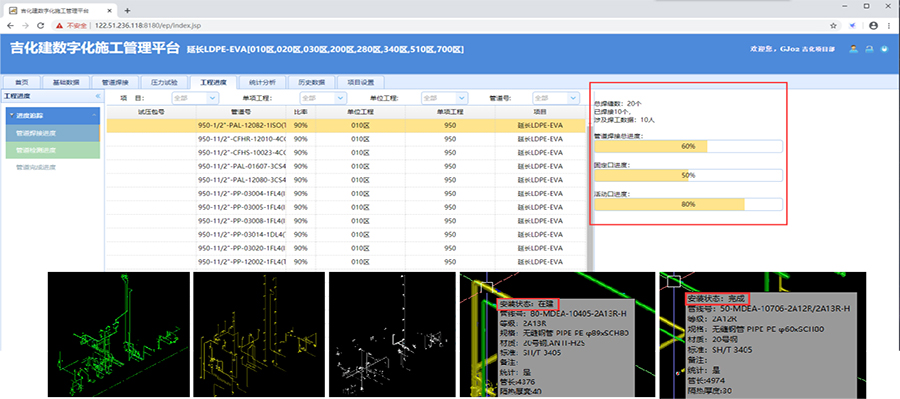Click the user profile icon in header
The image size is (900, 399).
(854, 49)
